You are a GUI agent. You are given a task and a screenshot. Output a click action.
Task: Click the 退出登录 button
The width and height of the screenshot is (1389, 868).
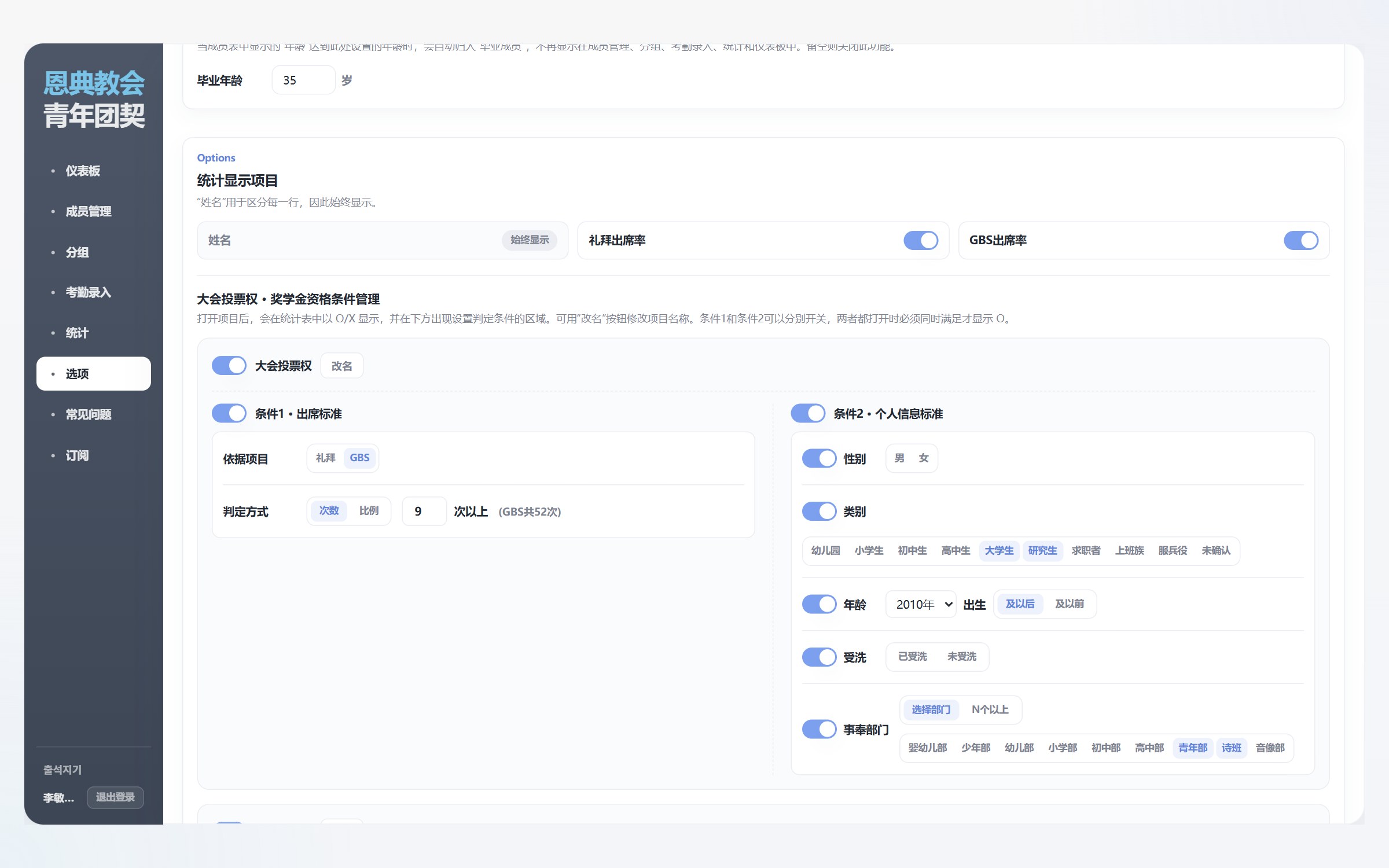coord(115,797)
